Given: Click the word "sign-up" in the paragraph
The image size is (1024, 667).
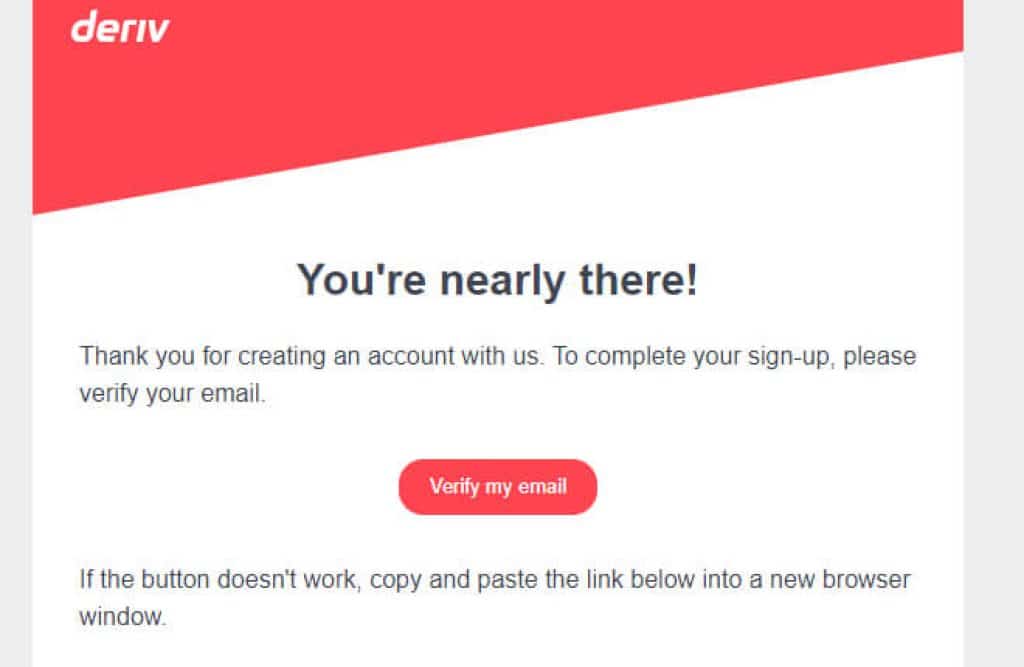Looking at the screenshot, I should [792, 358].
